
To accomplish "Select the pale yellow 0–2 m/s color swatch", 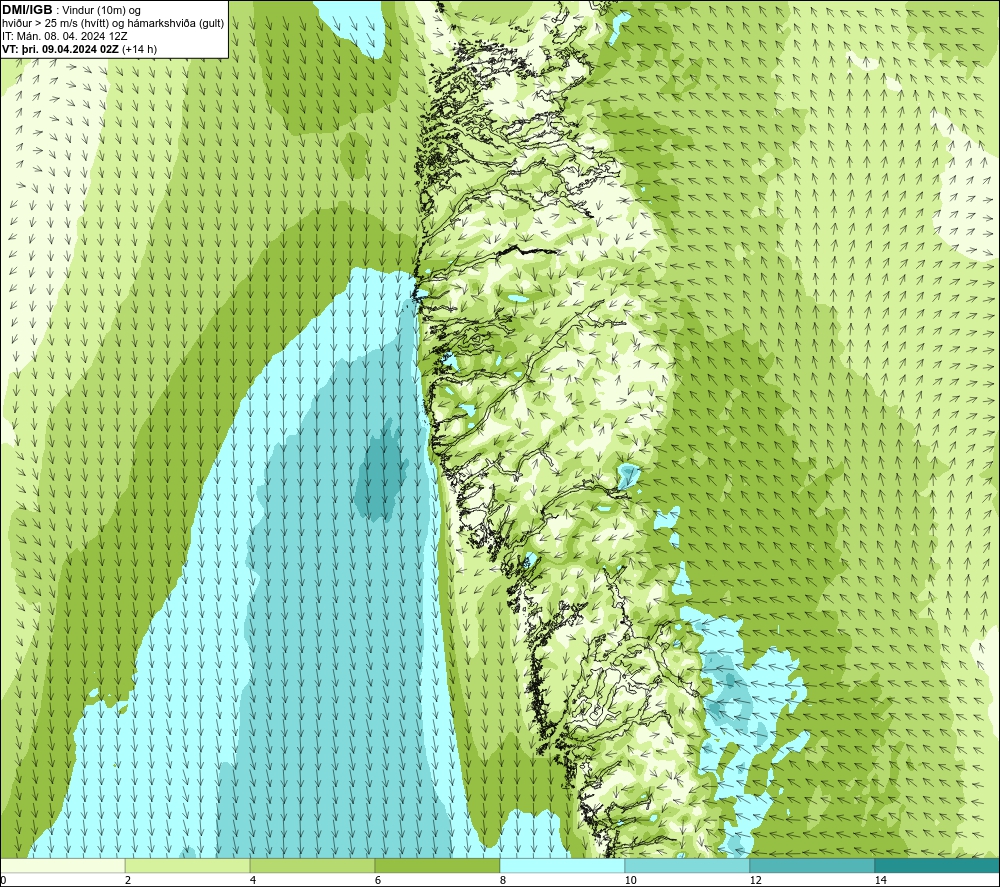I will pyautogui.click(x=62, y=865).
